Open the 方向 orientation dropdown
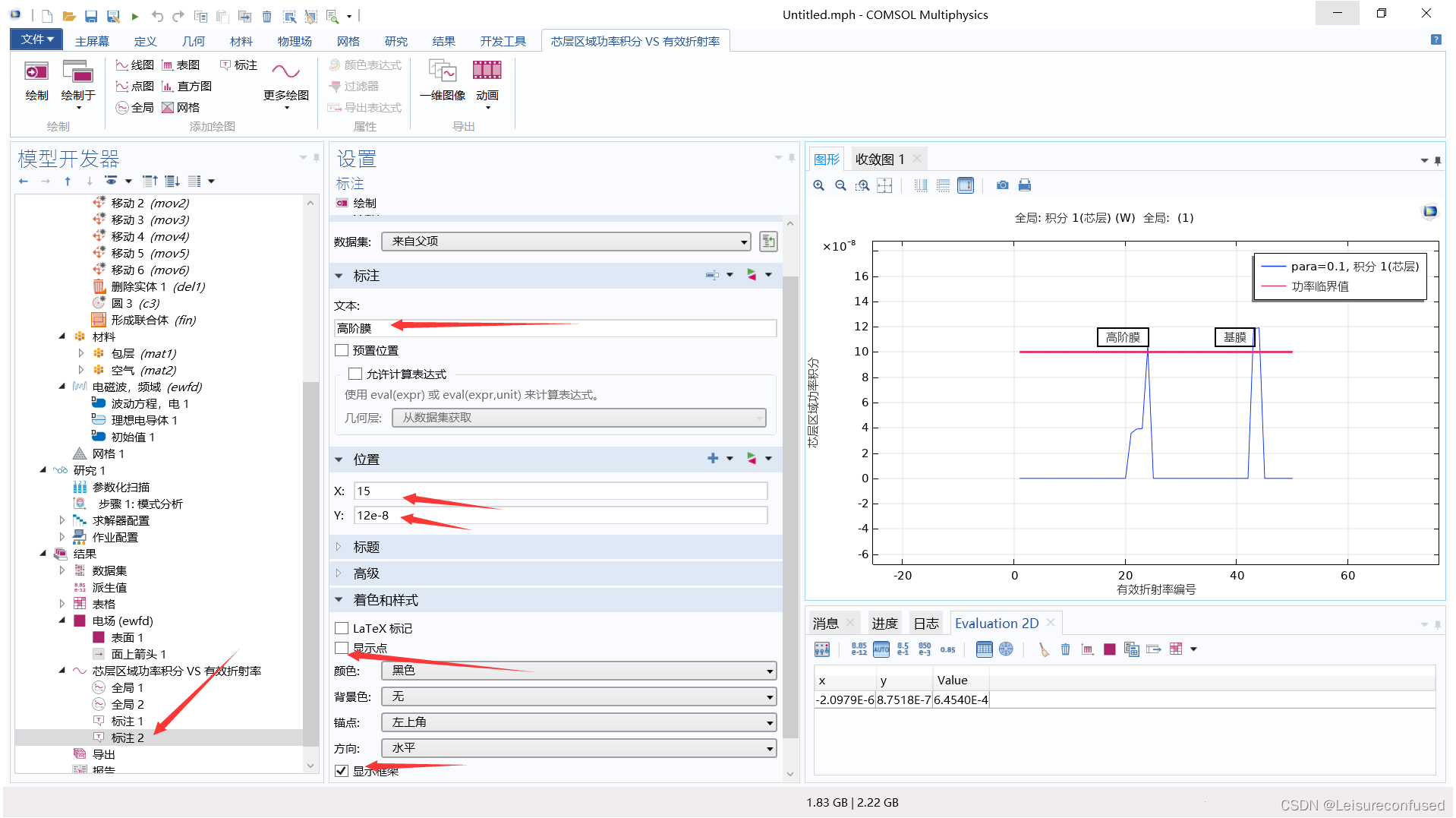Screen dimensions: 1456x818 click(578, 748)
